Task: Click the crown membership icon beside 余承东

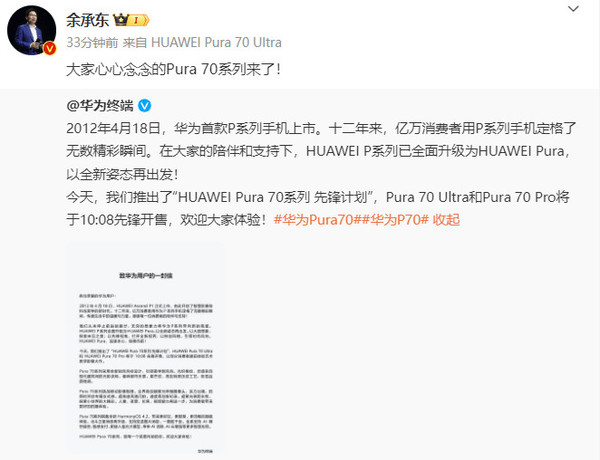Action: pyautogui.click(x=121, y=20)
